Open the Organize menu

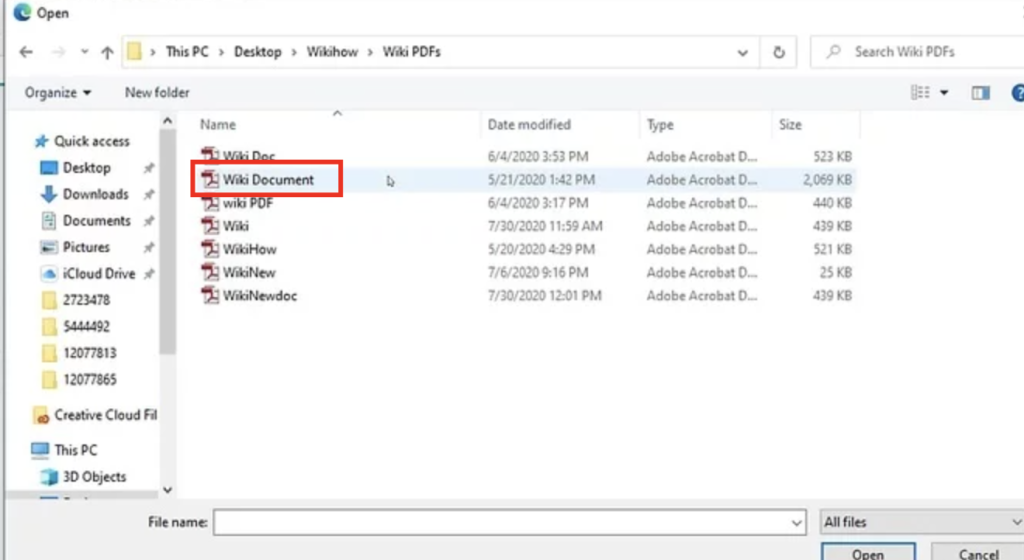[x=58, y=93]
